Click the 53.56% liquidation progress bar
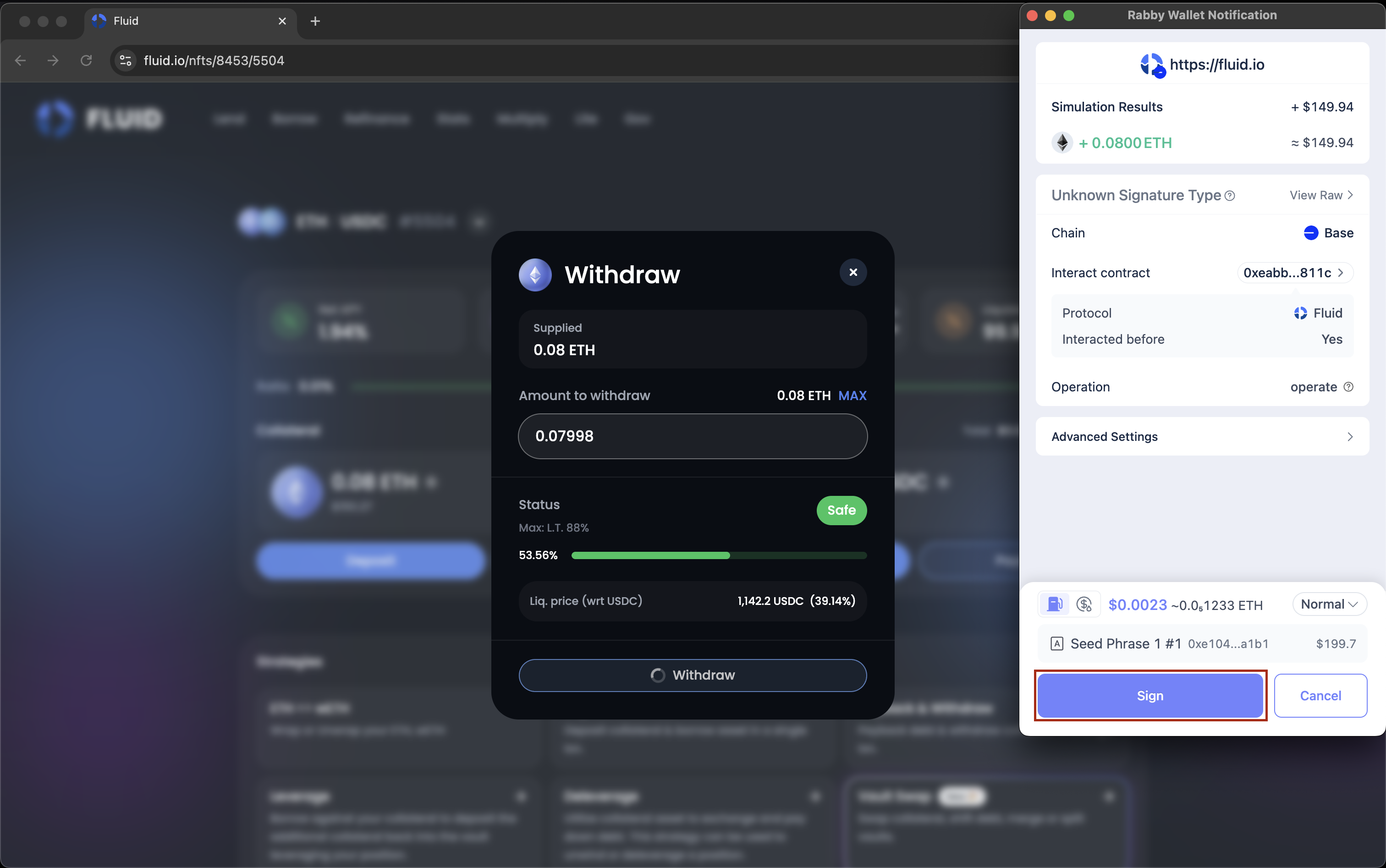Screen dimensions: 1386x868 coord(719,555)
